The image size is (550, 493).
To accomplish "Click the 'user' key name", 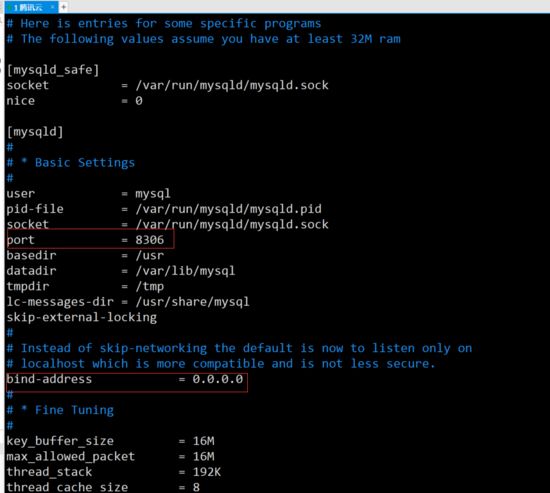I will tap(21, 194).
